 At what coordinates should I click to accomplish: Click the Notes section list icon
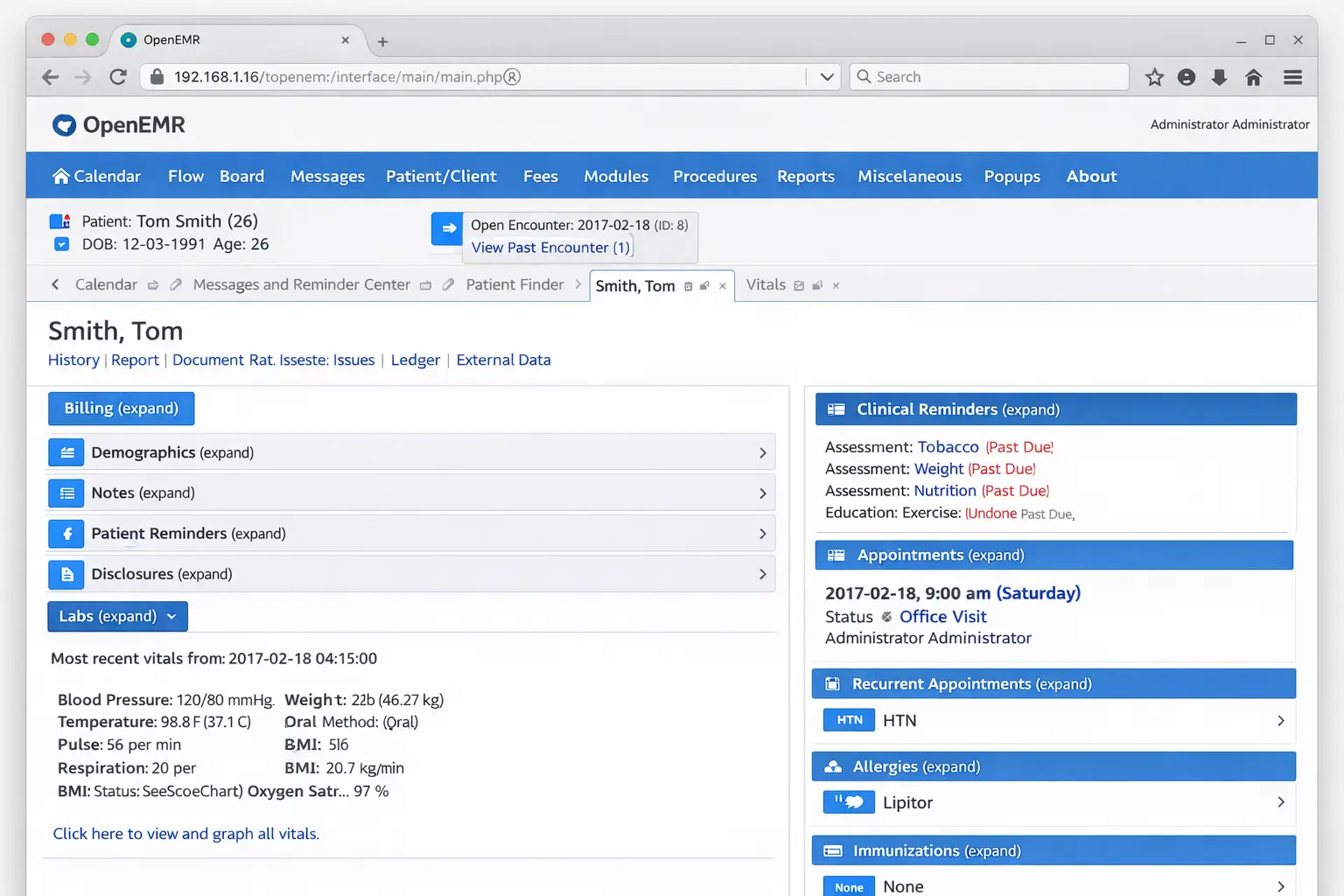pos(66,493)
